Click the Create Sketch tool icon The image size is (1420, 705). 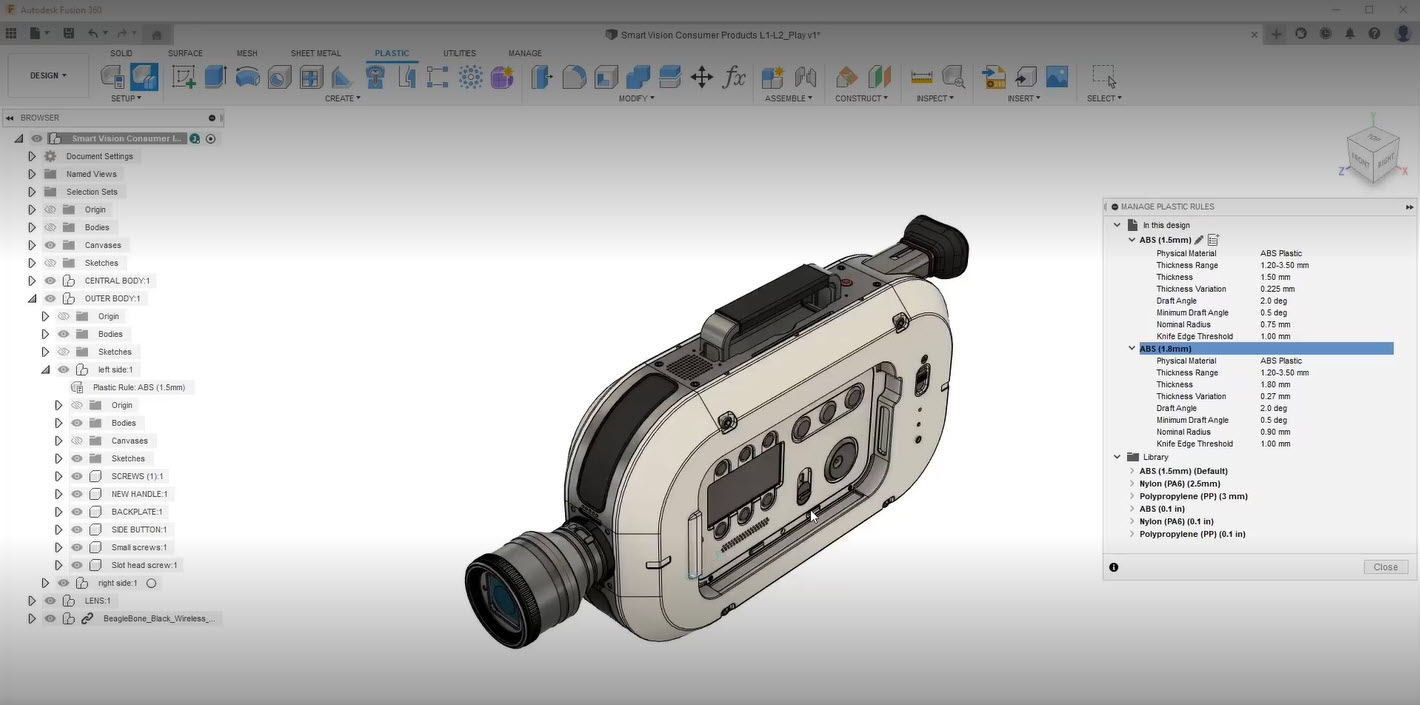184,77
